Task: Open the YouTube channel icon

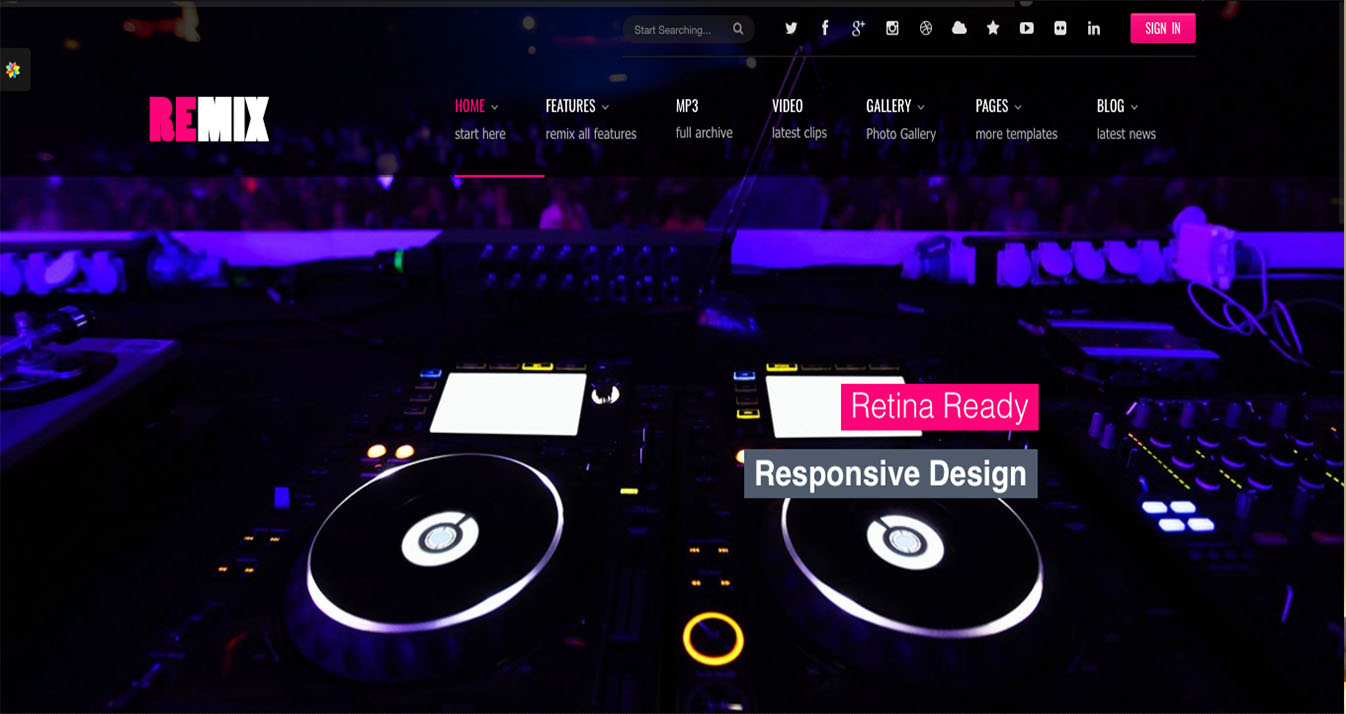Action: pos(1026,29)
